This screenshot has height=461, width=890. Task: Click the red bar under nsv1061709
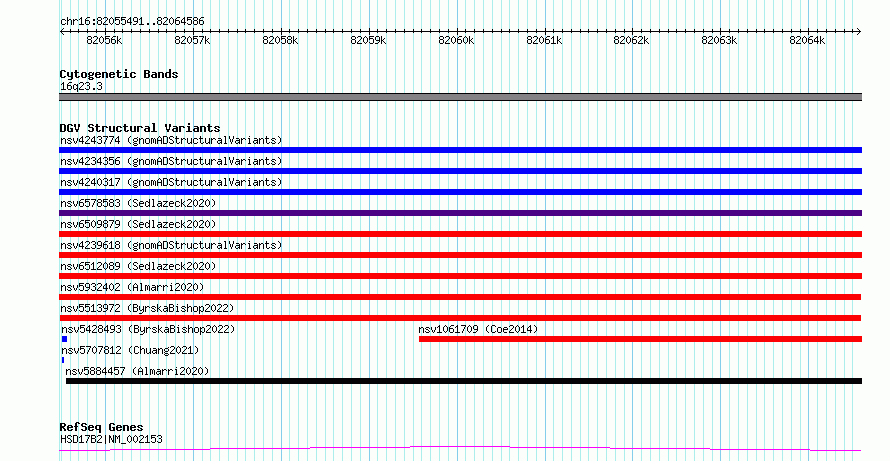(x=640, y=339)
